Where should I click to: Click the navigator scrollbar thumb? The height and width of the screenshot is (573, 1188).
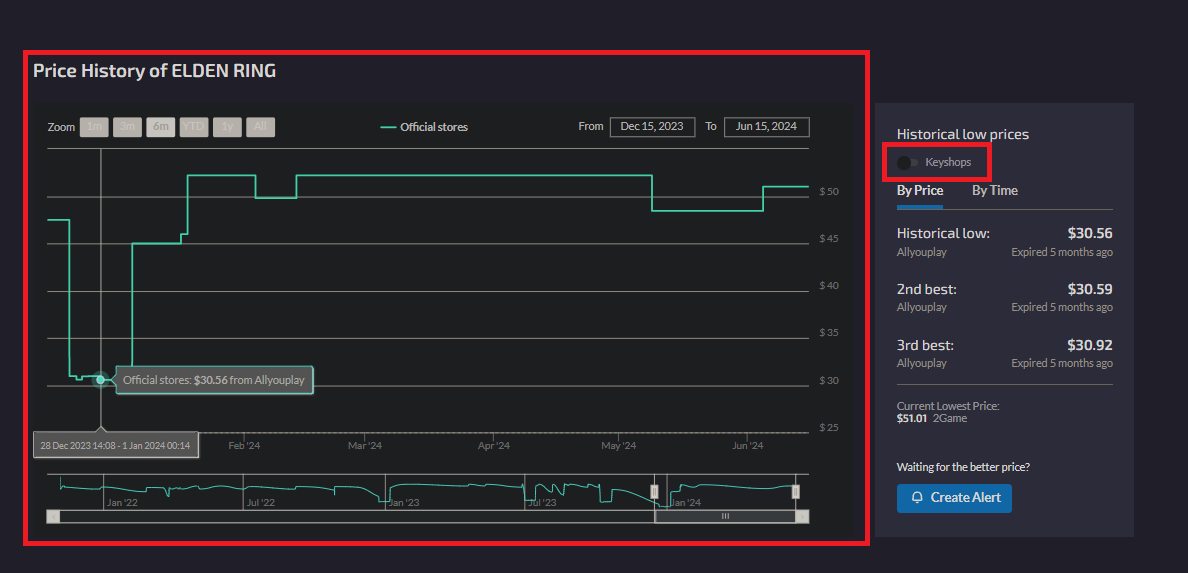(x=725, y=516)
